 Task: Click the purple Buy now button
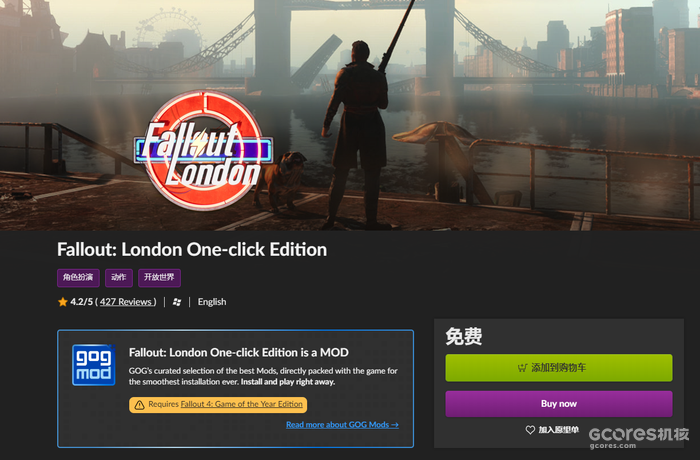(559, 404)
